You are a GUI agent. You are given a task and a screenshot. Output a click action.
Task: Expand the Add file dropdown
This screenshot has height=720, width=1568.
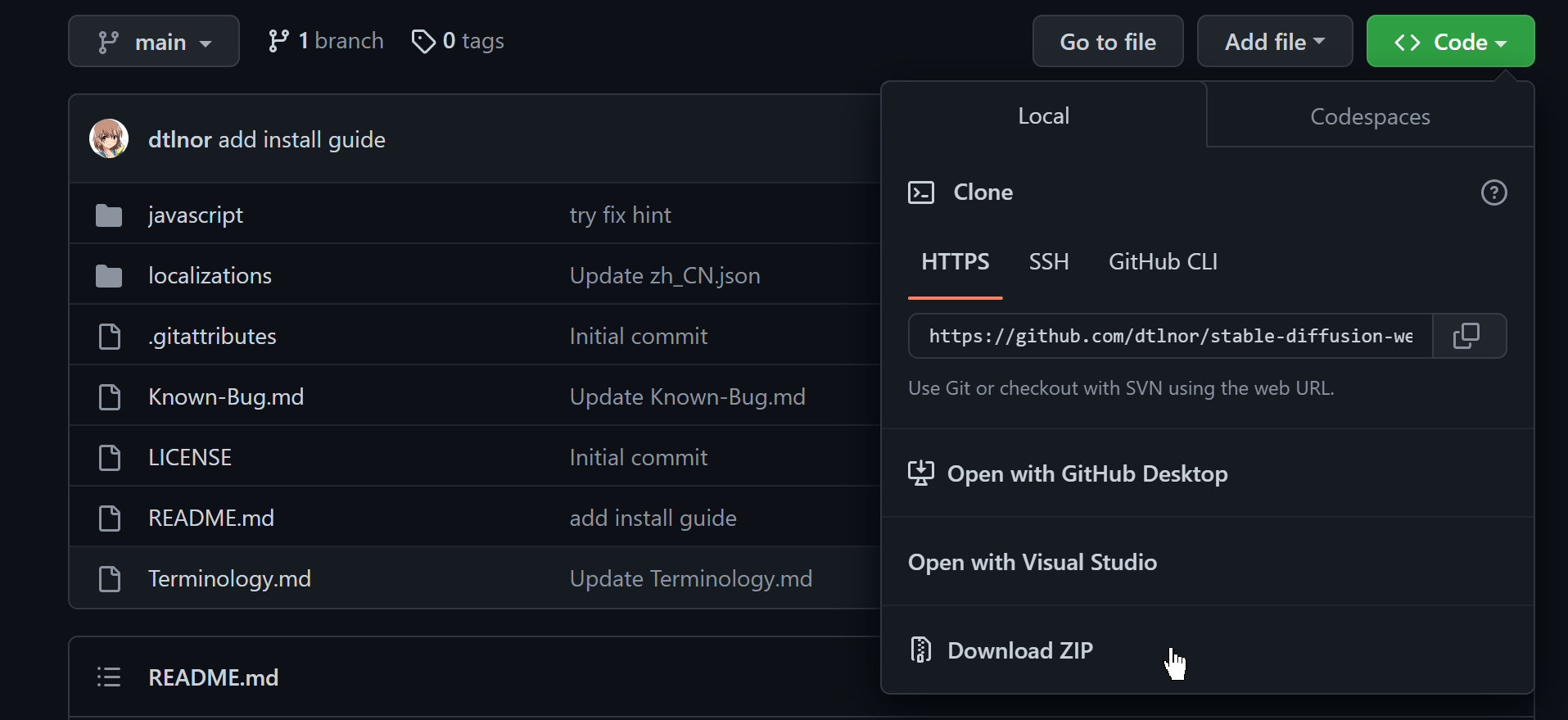1275,41
